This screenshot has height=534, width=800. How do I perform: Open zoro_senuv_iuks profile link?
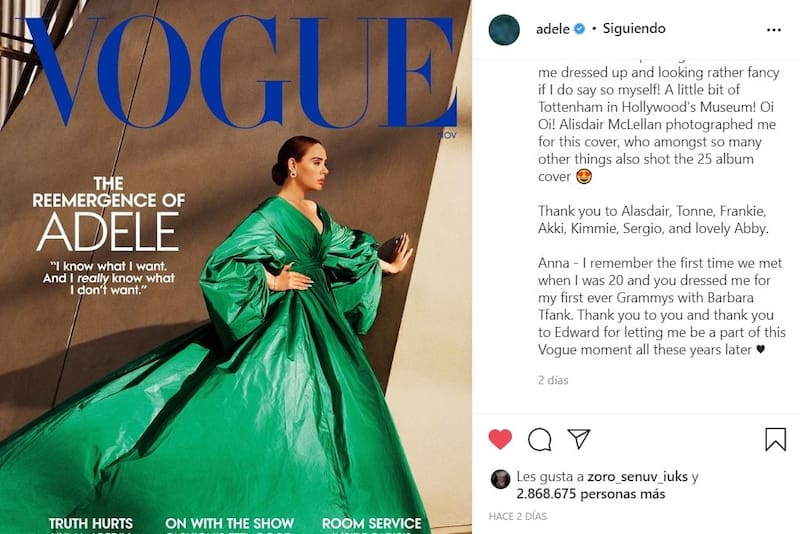click(637, 477)
